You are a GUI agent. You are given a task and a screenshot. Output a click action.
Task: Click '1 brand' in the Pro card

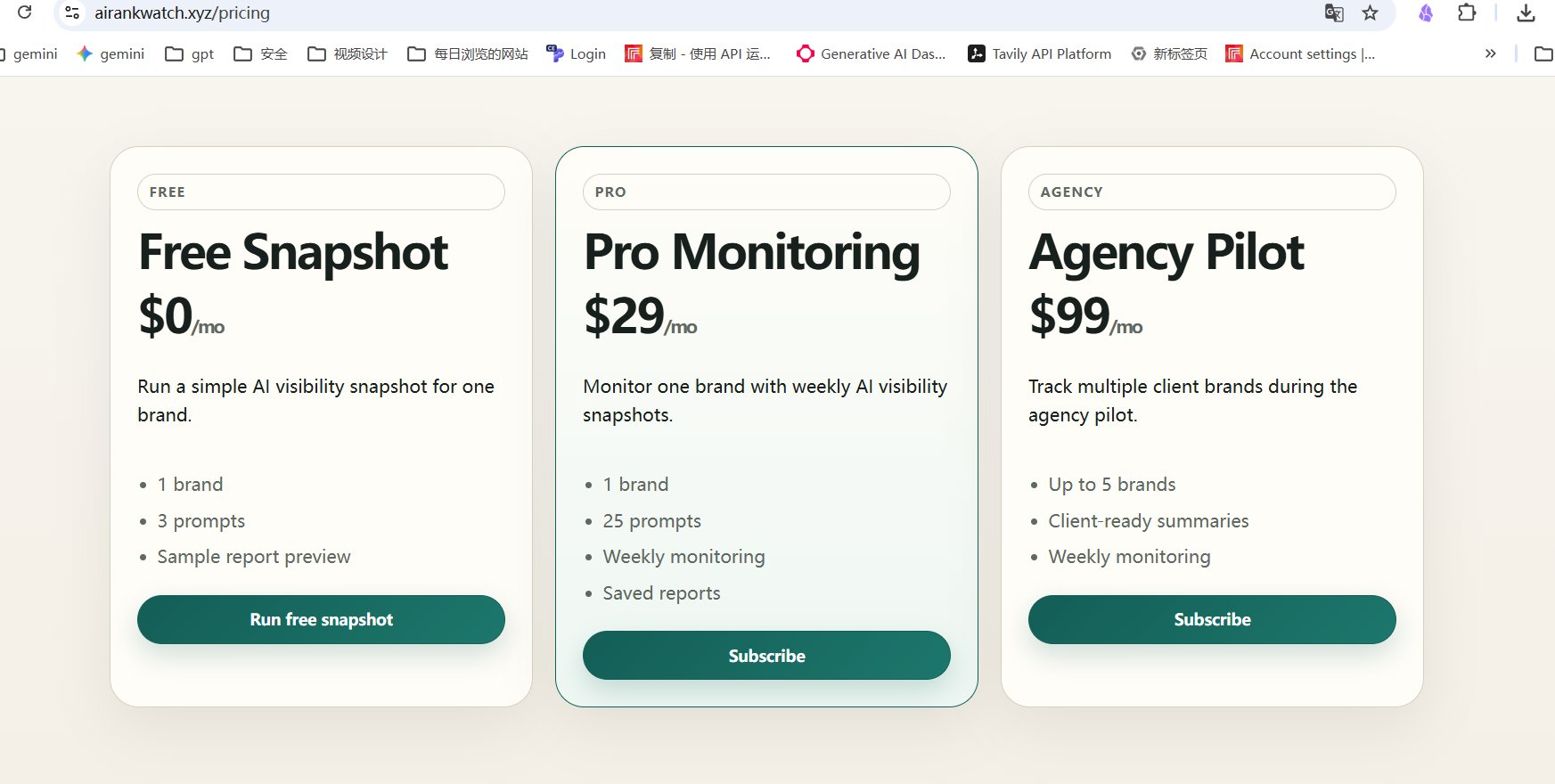point(636,485)
